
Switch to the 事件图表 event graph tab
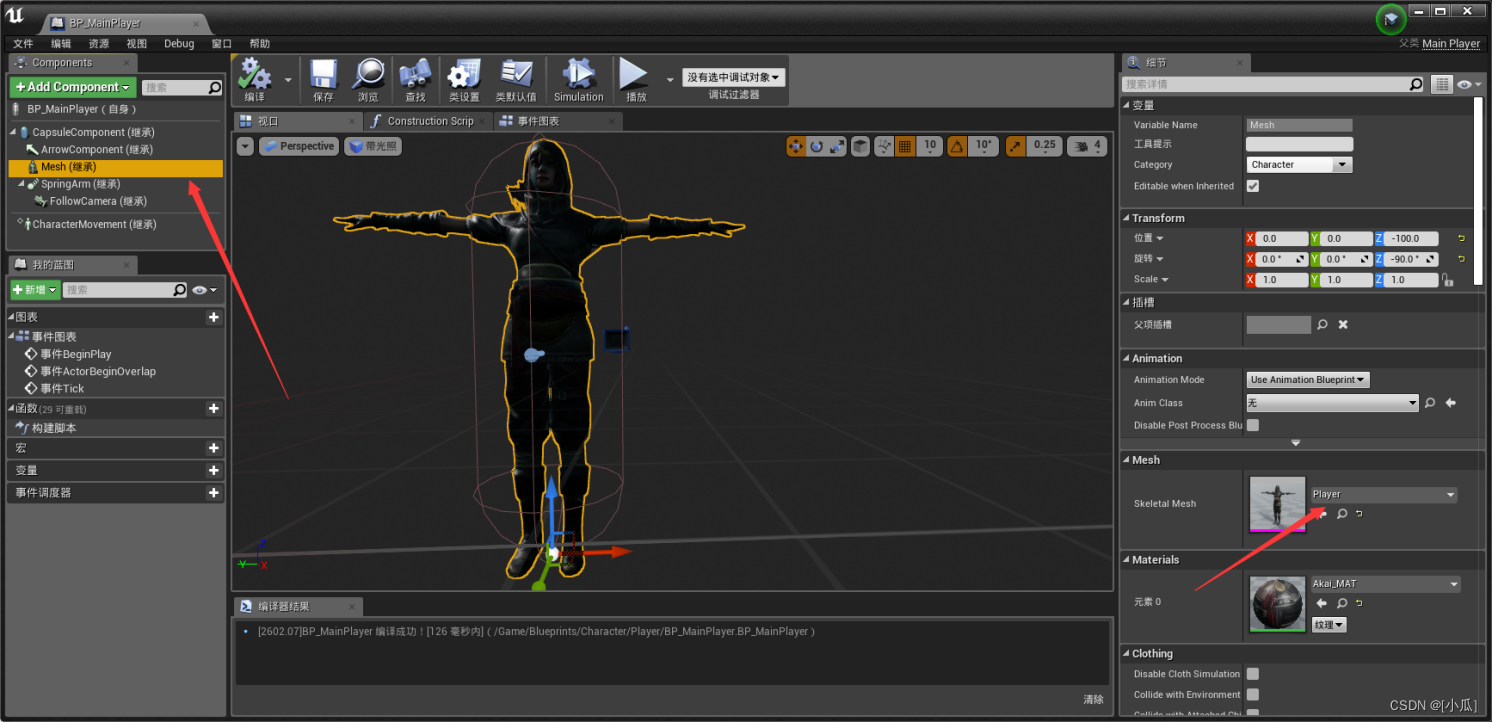pos(558,121)
